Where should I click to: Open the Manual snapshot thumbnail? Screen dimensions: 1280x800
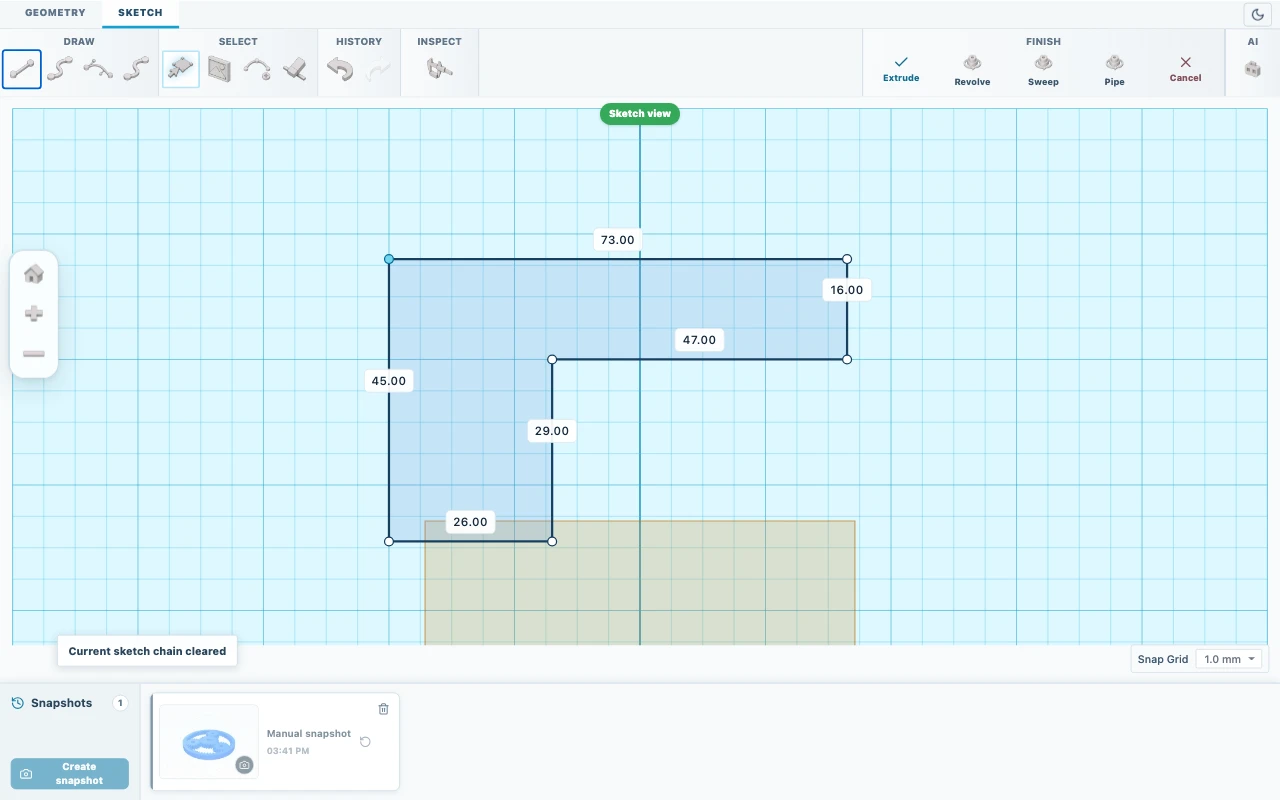click(x=209, y=741)
